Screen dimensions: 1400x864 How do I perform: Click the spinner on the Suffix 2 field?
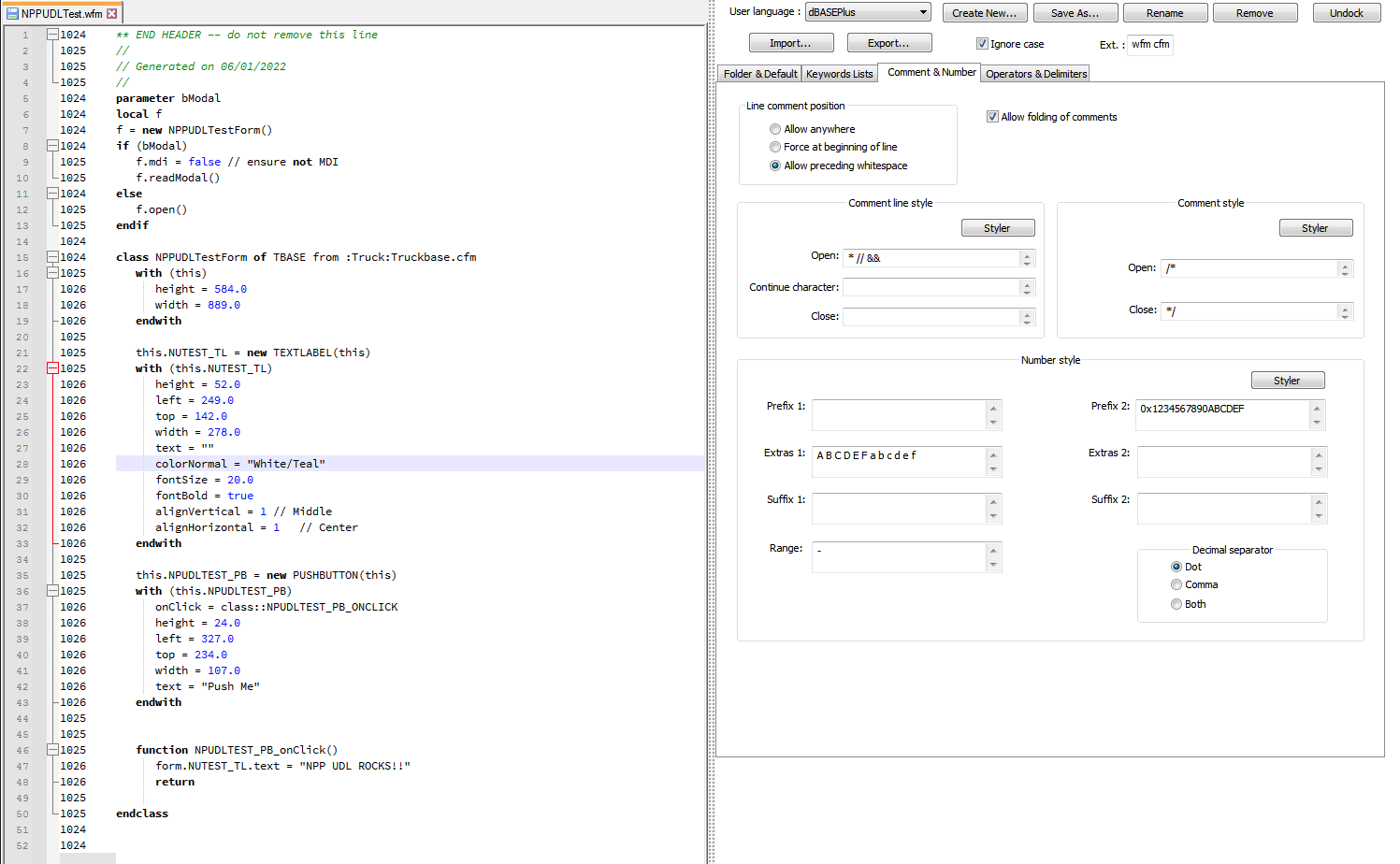(x=1320, y=509)
